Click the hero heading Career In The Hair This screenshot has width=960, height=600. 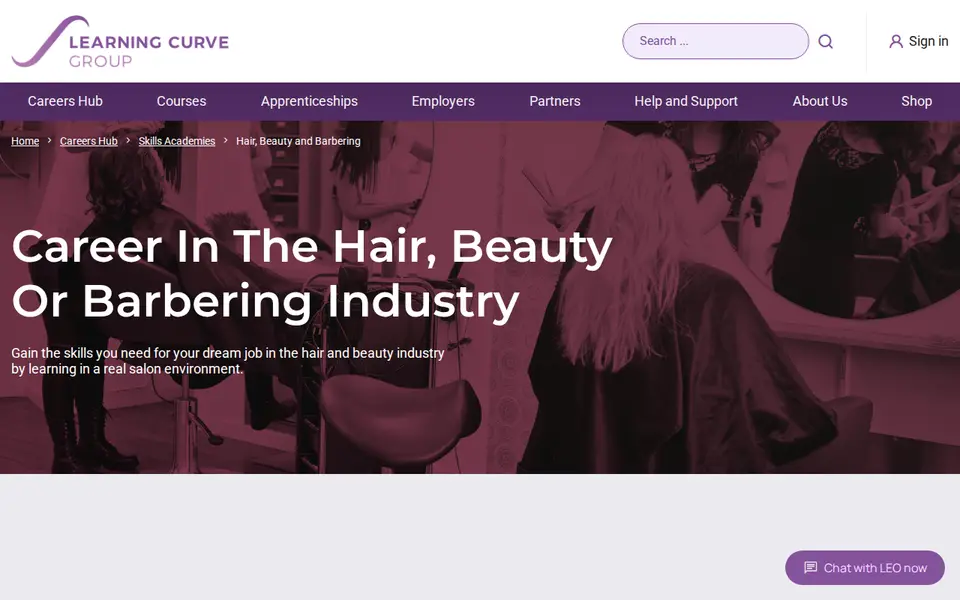[x=312, y=273]
